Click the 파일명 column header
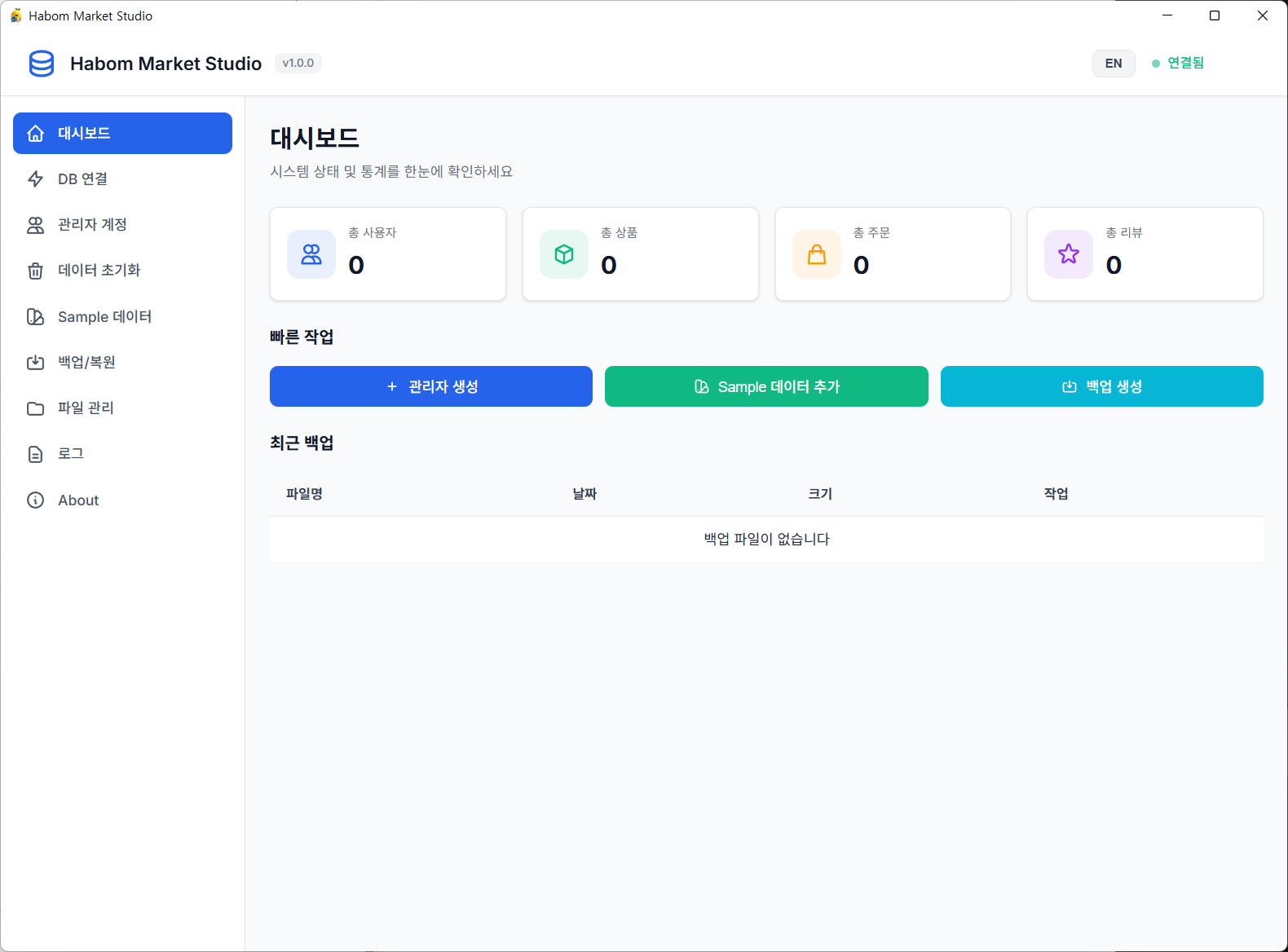1288x952 pixels. [305, 494]
